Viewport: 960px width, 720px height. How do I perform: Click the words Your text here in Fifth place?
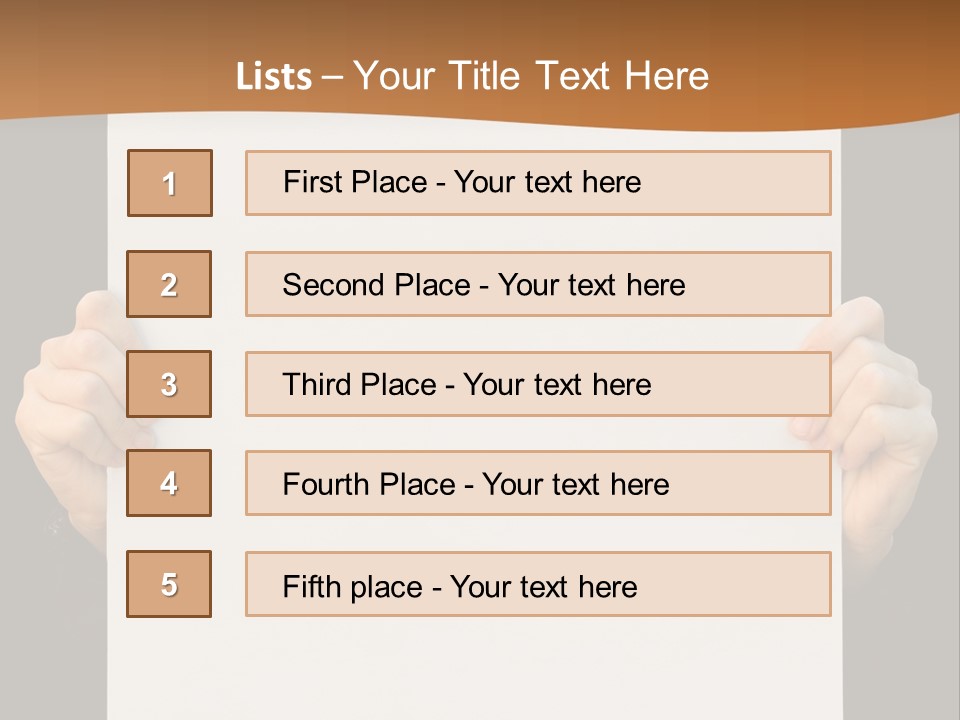coord(543,586)
